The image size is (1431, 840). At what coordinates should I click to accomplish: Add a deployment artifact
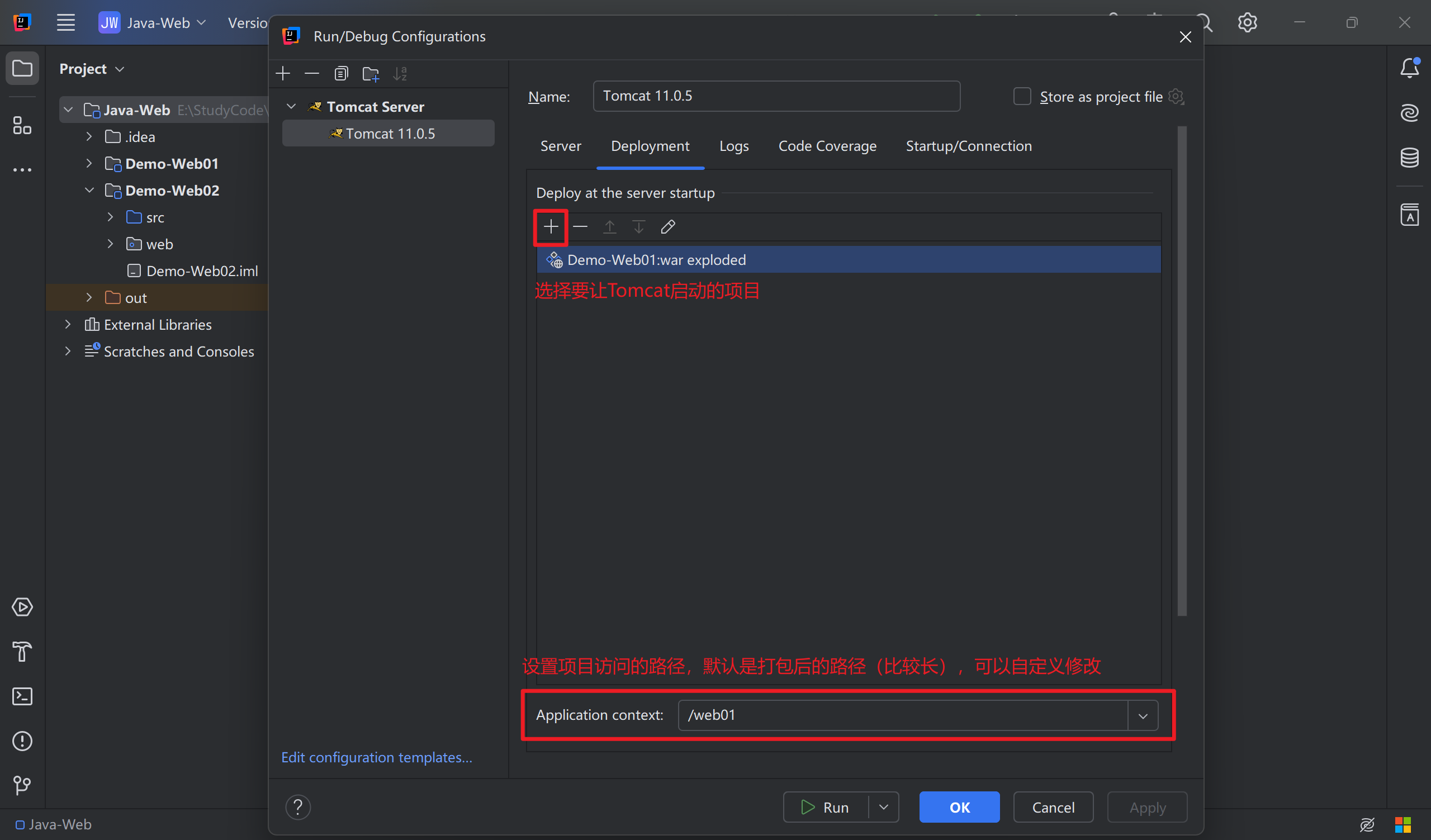tap(551, 227)
